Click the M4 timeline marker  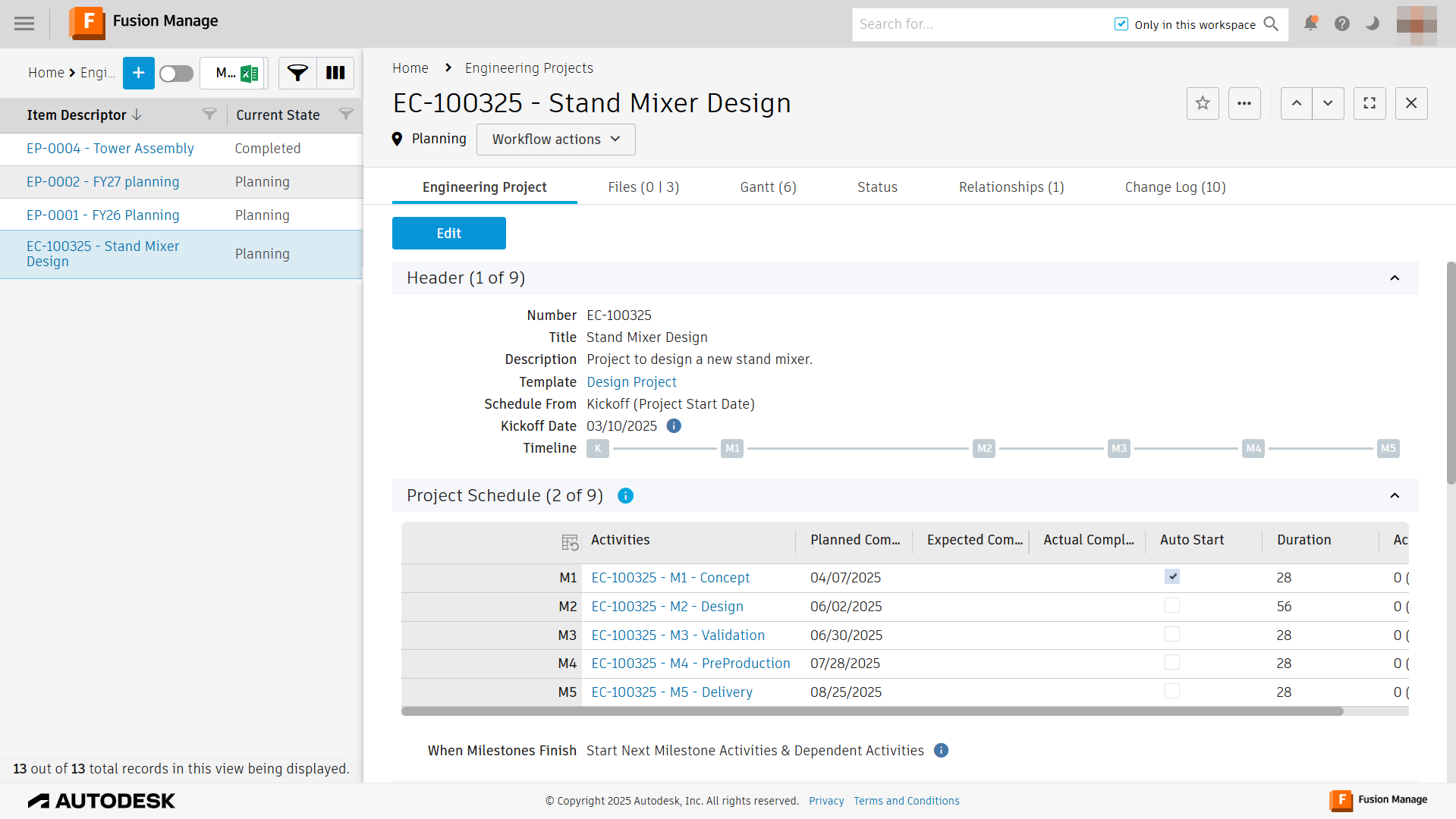pyautogui.click(x=1253, y=448)
